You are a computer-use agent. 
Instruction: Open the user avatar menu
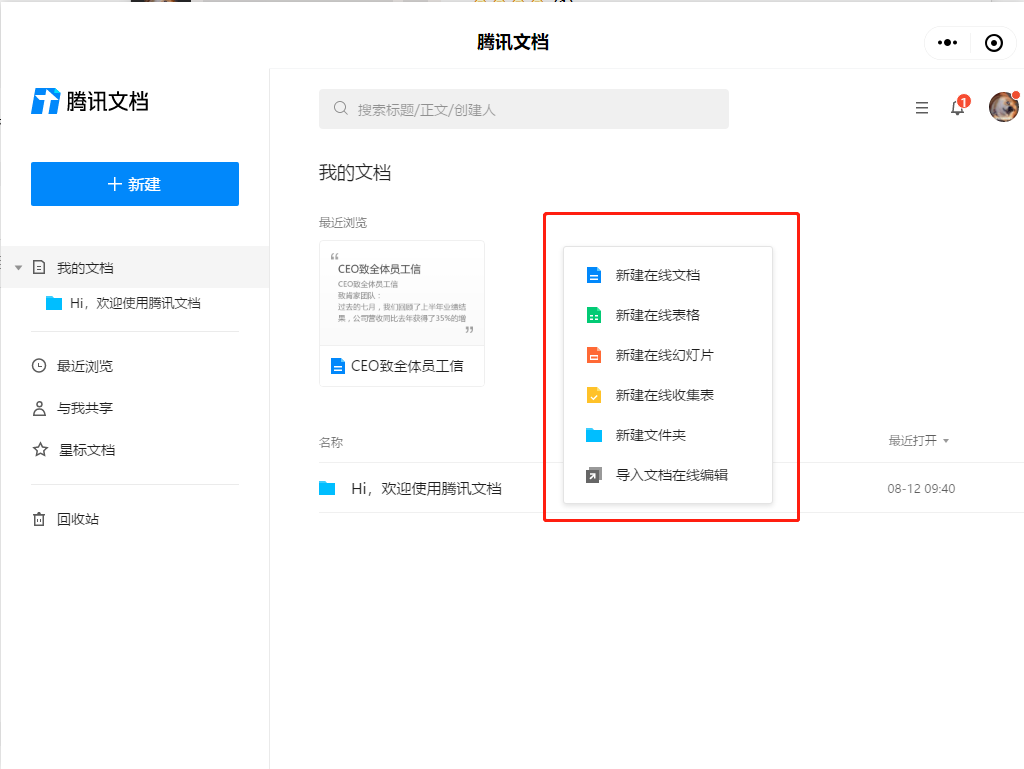pos(1004,107)
